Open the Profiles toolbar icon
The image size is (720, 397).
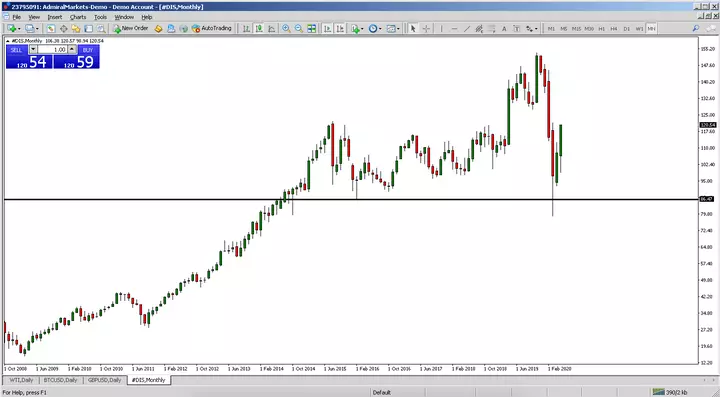(x=30, y=28)
